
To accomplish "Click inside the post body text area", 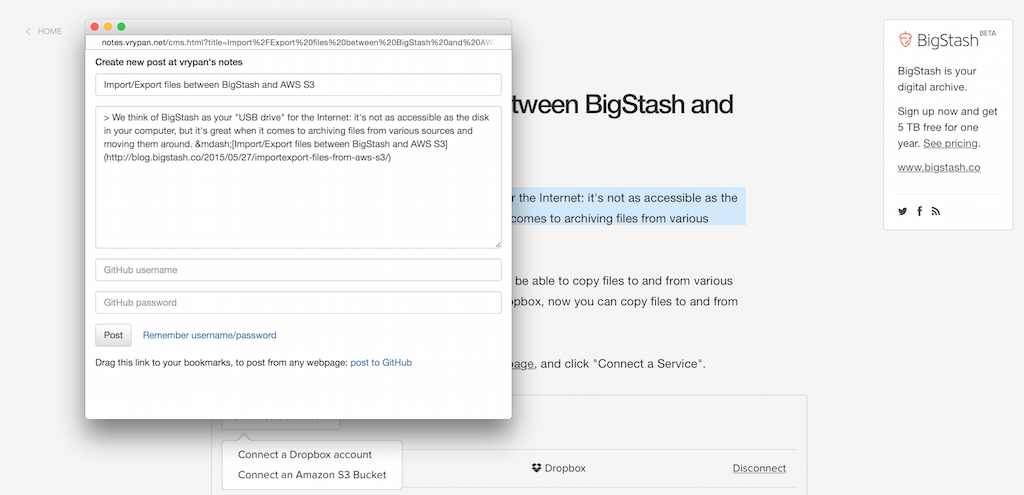I will [298, 177].
